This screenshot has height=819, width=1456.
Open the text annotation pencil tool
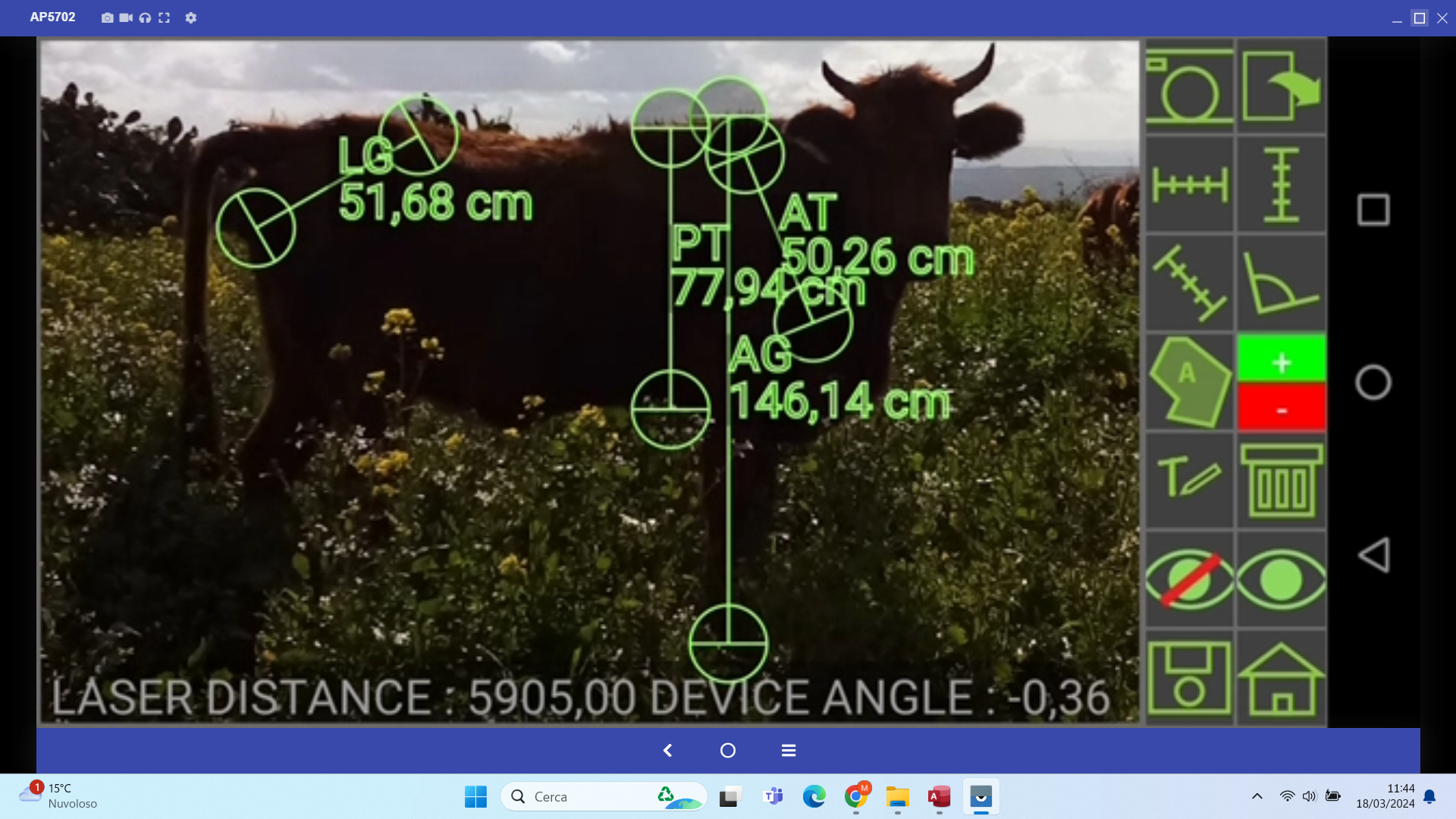(1188, 481)
